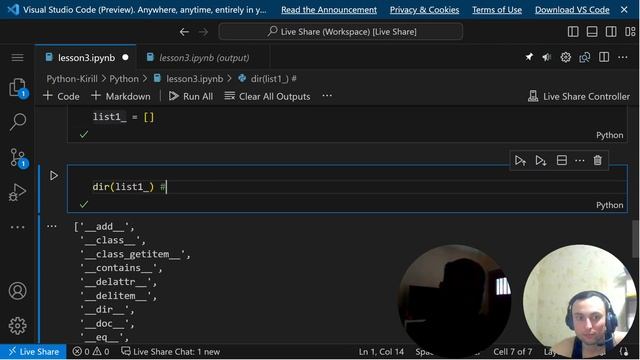640x360 pixels.
Task: Open the Accounts menu icon
Action: point(17,291)
